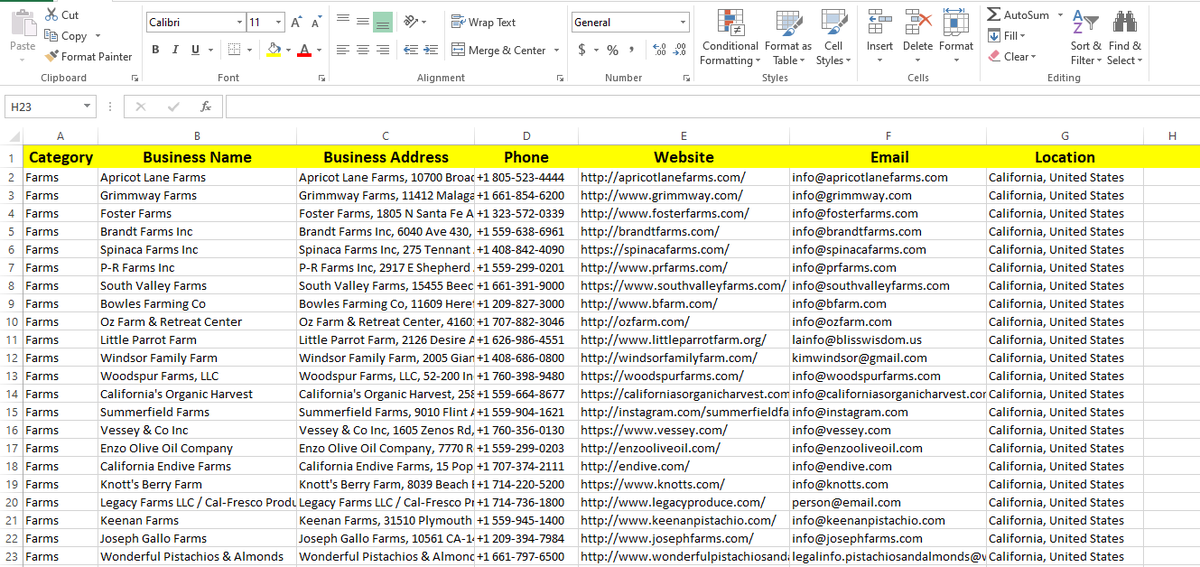The width and height of the screenshot is (1200, 567).
Task: Decrease the indent
Action: 411,50
